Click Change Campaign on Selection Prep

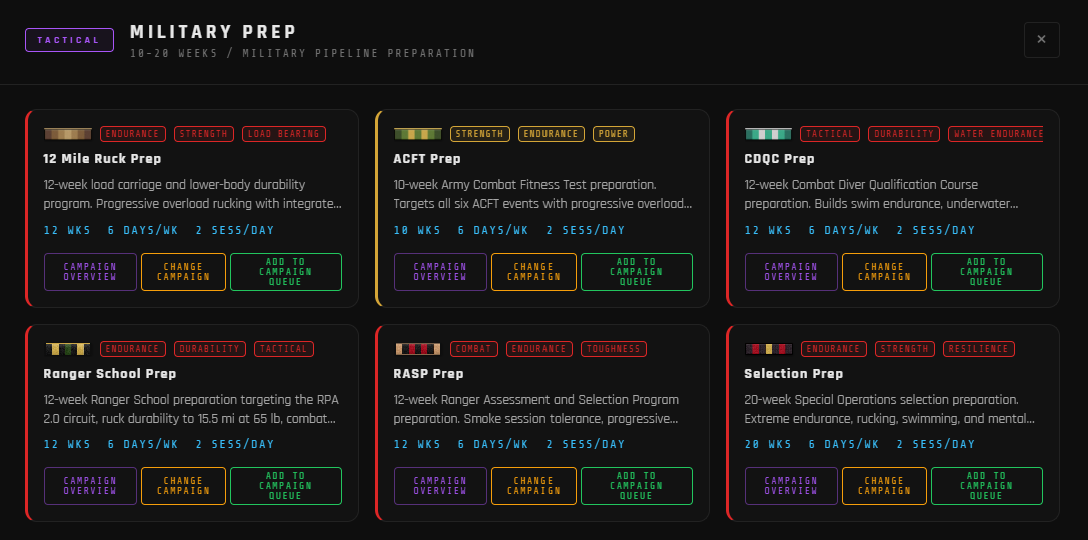pos(885,486)
